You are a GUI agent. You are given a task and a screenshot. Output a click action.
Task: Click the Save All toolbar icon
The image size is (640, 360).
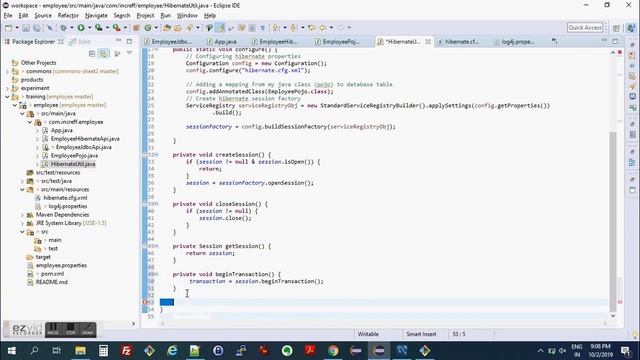[x=37, y=28]
